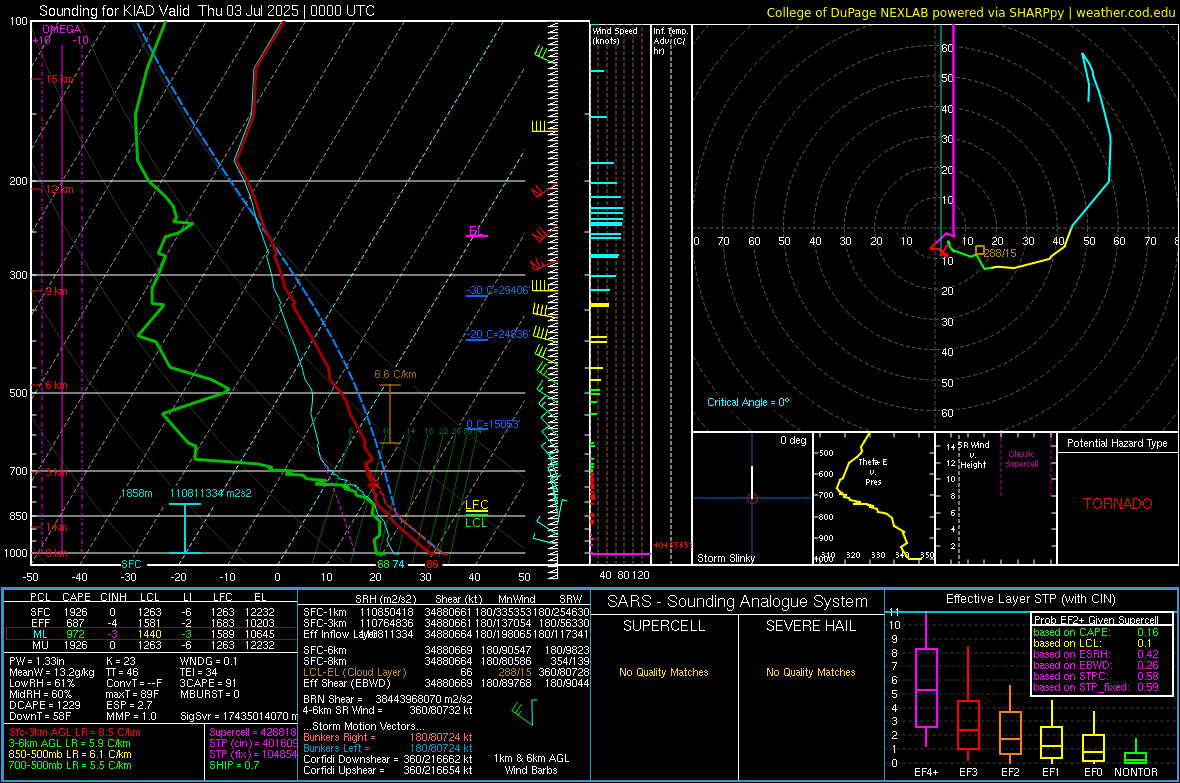Click the '0 C=15053' freezing level label
The height and width of the screenshot is (783, 1180).
[493, 425]
